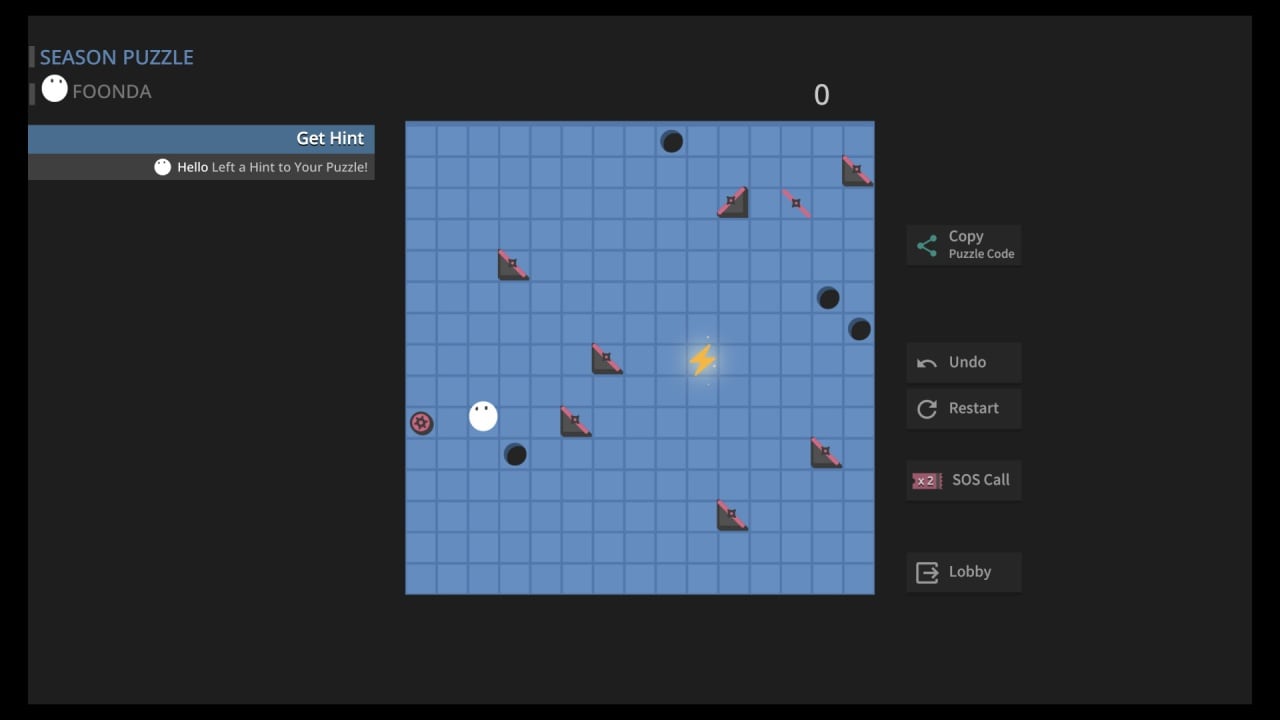
Task: Click the FOONDA player avatar
Action: tap(55, 89)
